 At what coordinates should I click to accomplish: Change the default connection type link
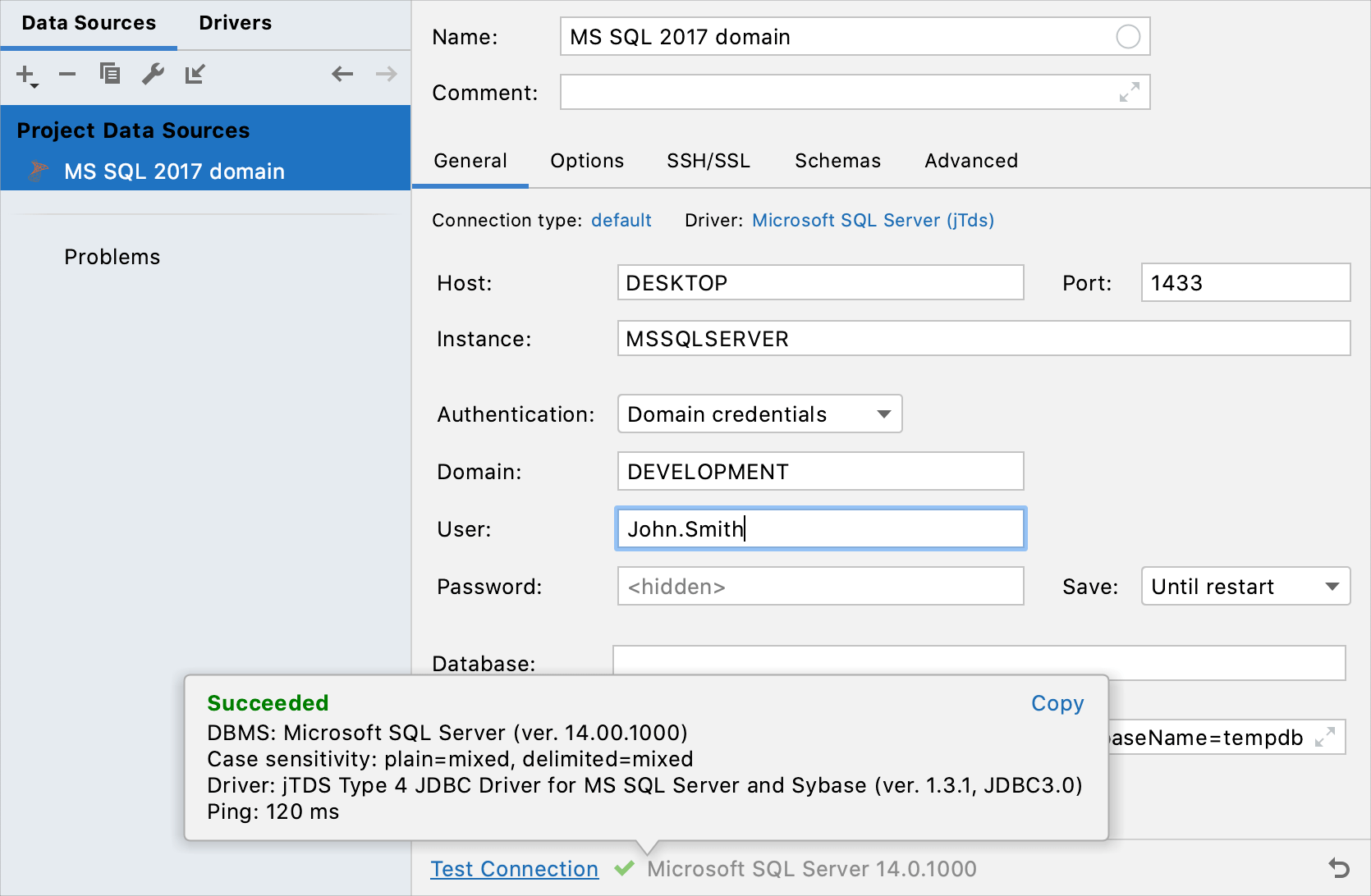[621, 220]
